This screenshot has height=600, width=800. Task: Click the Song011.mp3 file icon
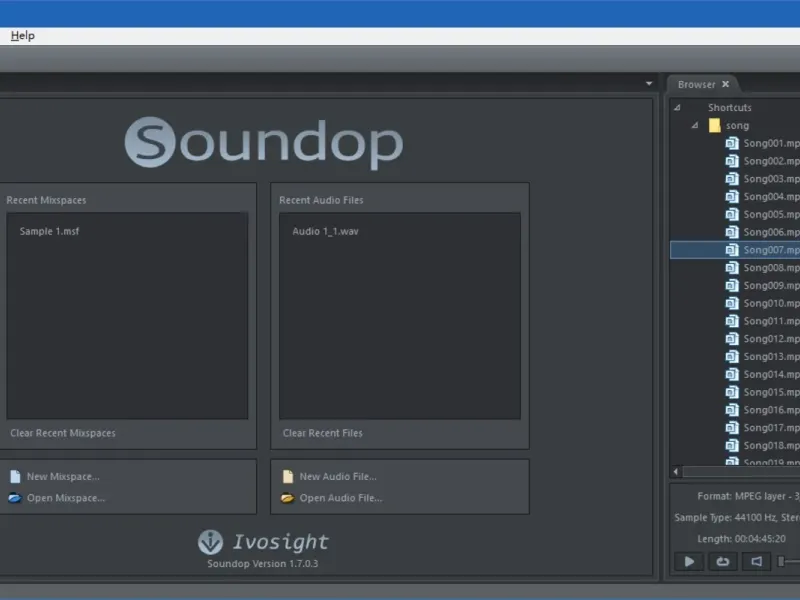tap(732, 321)
